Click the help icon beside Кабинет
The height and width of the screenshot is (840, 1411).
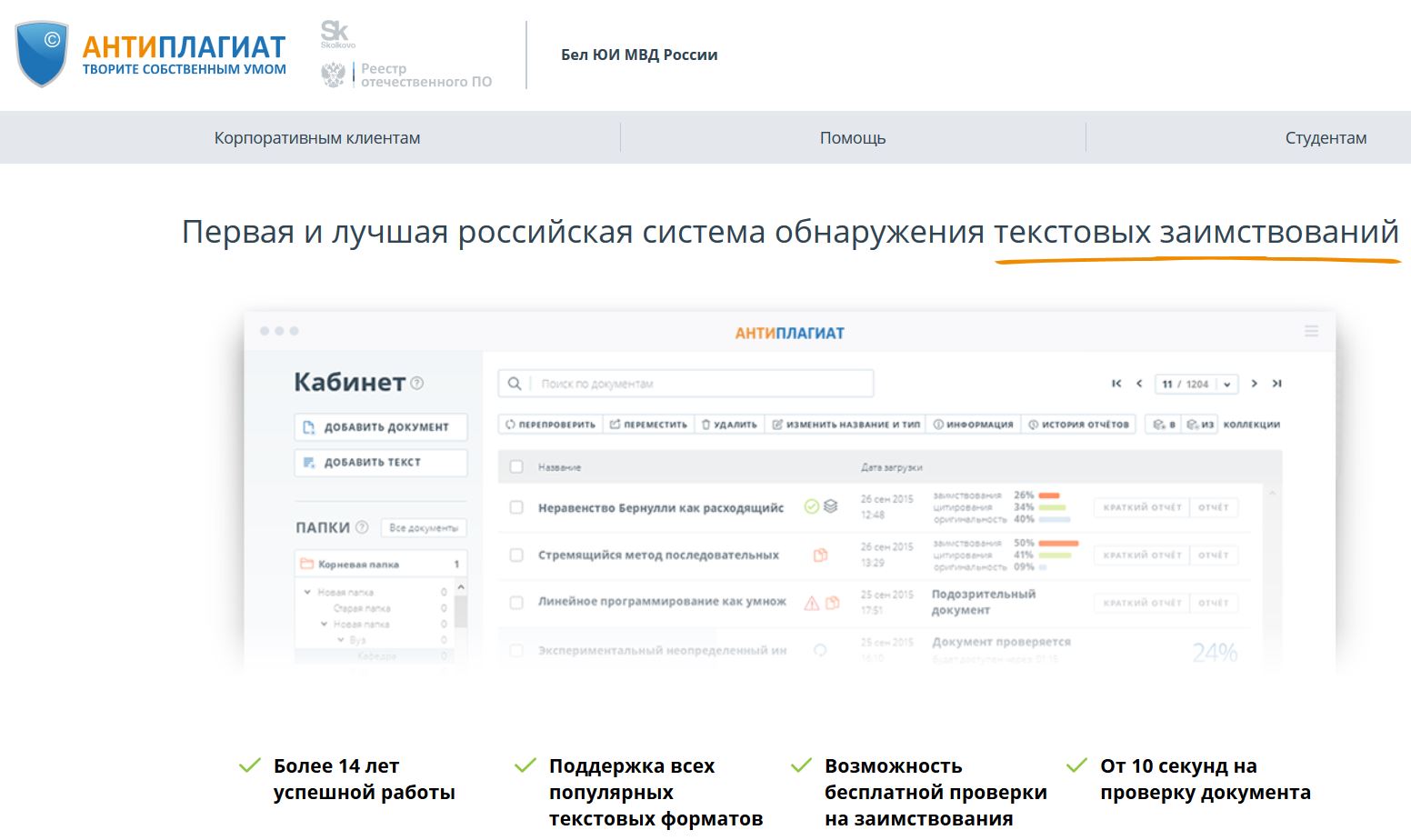(417, 384)
